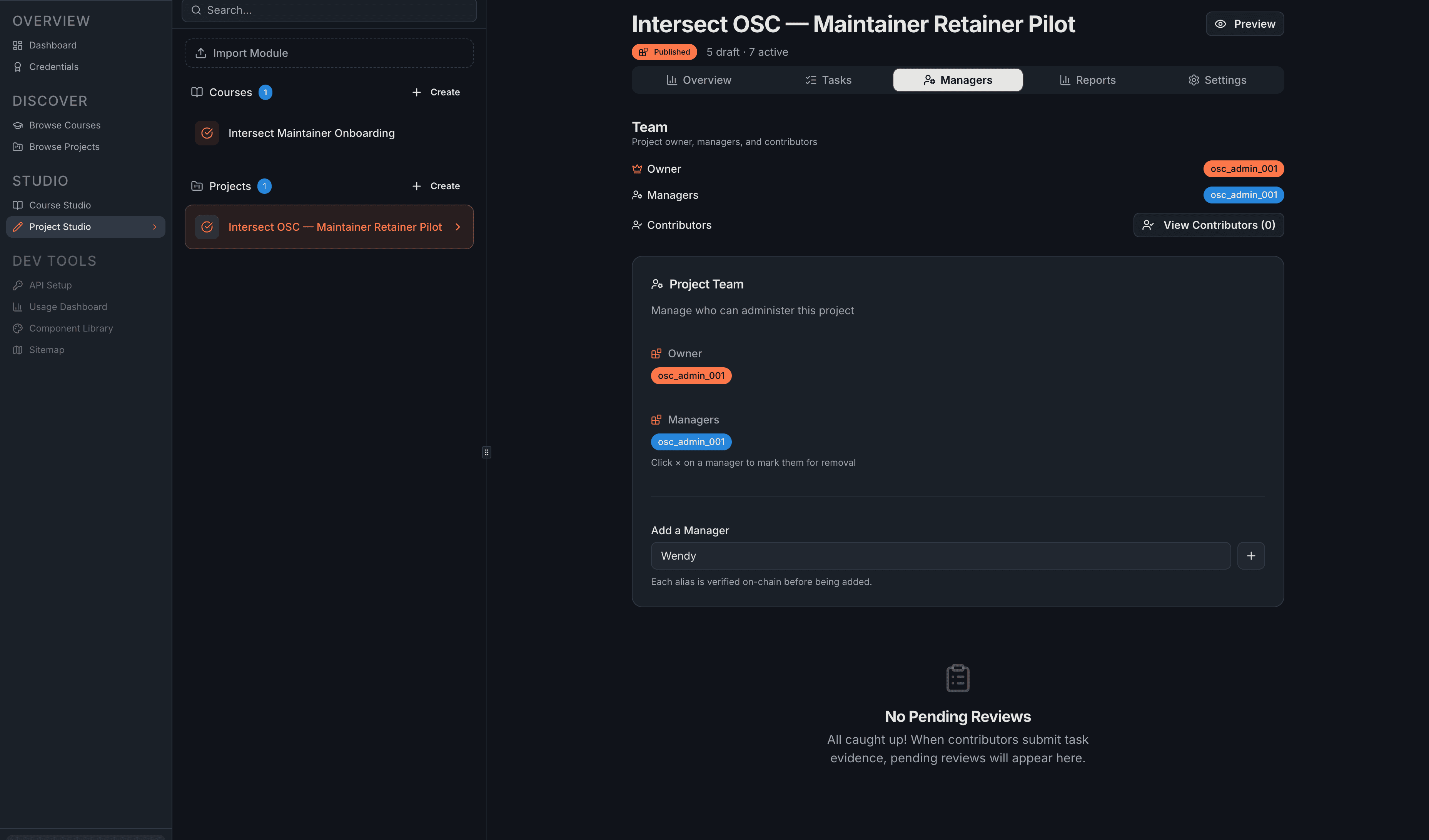Click Preview to view the project

pos(1245,24)
